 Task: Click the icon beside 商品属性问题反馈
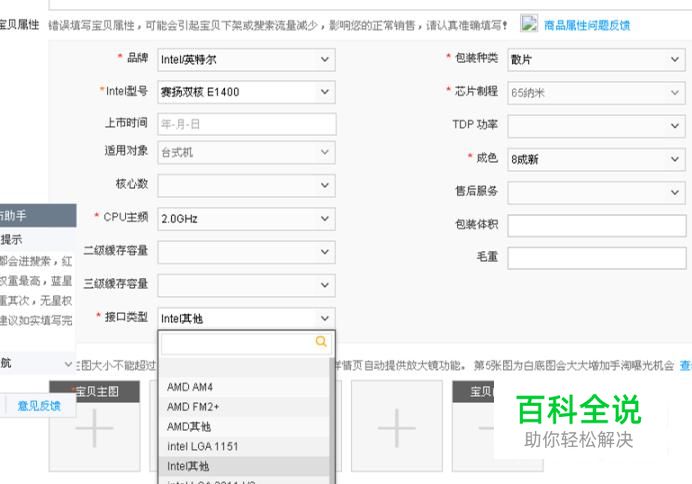coord(529,23)
